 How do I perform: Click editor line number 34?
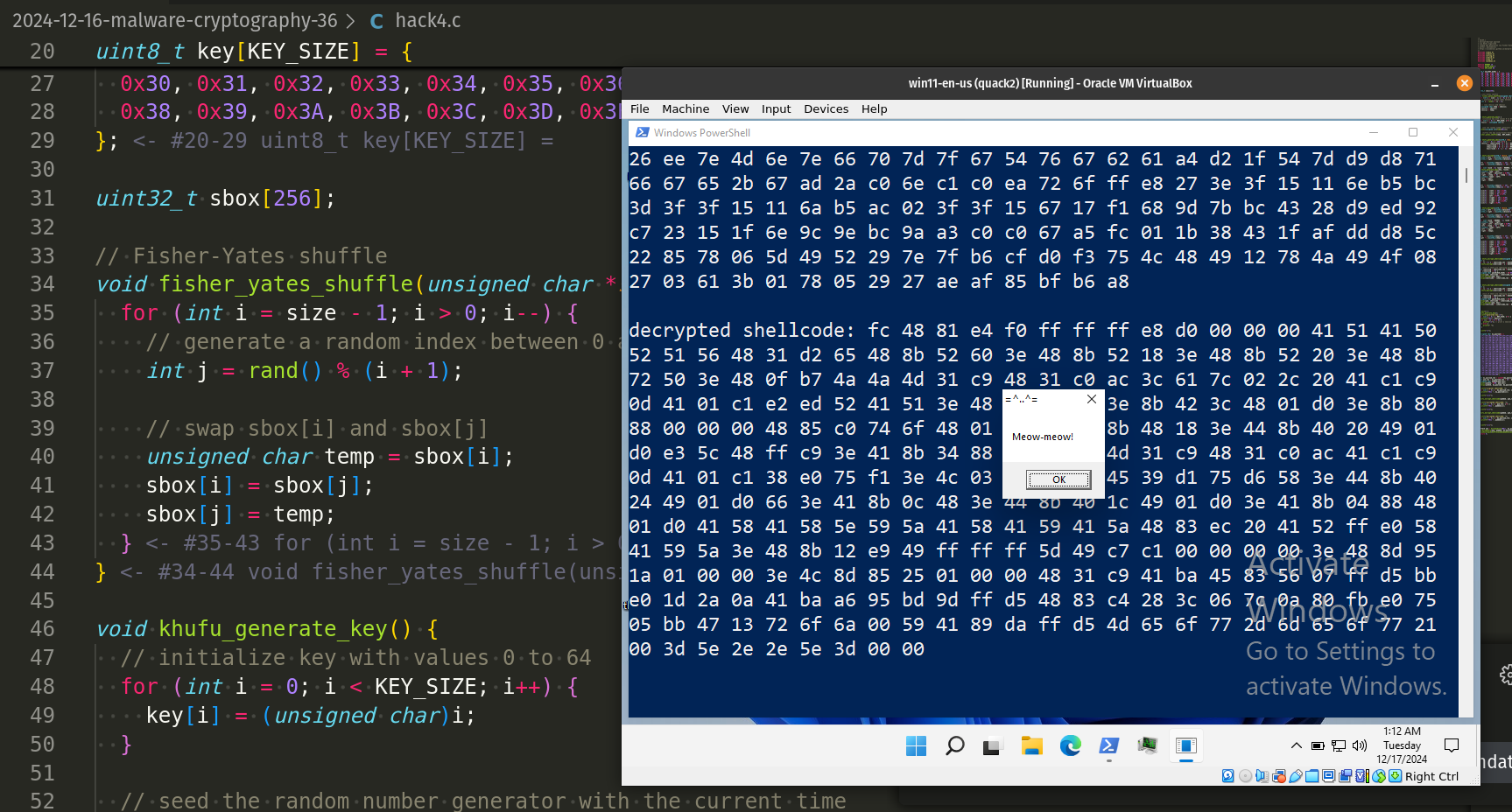[42, 283]
